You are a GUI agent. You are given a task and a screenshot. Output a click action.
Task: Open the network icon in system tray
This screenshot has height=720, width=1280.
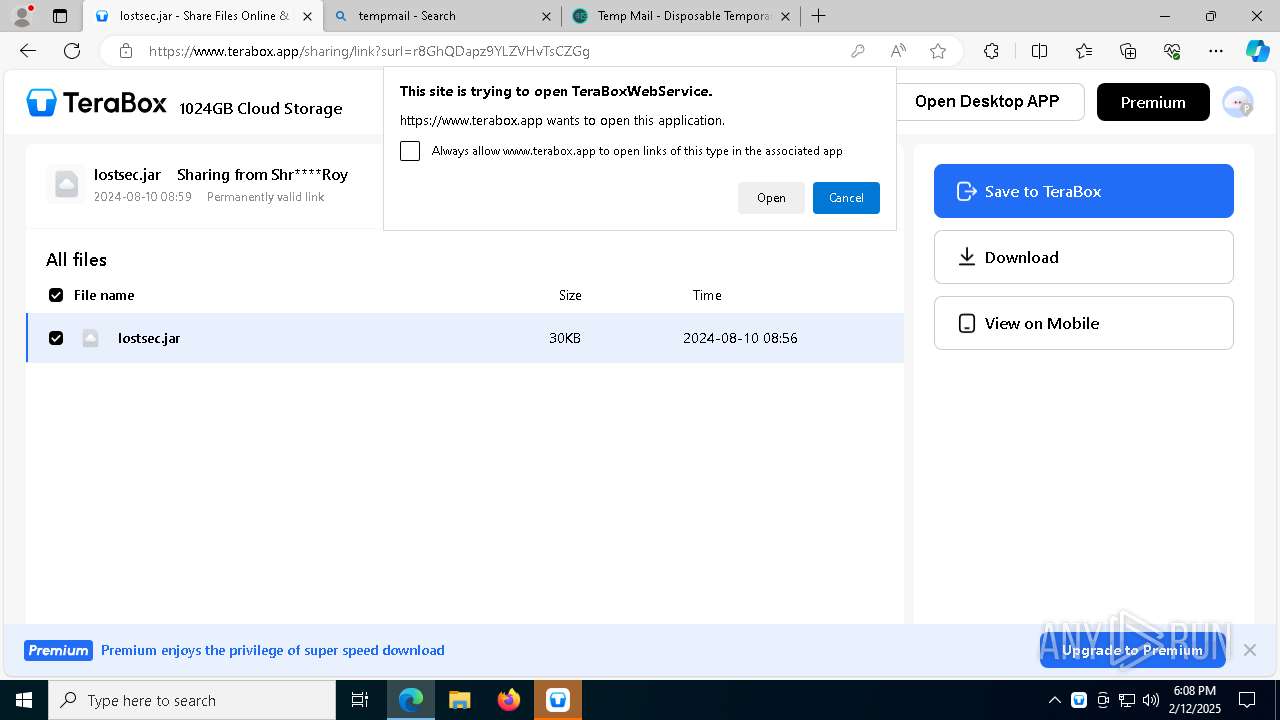(1127, 700)
